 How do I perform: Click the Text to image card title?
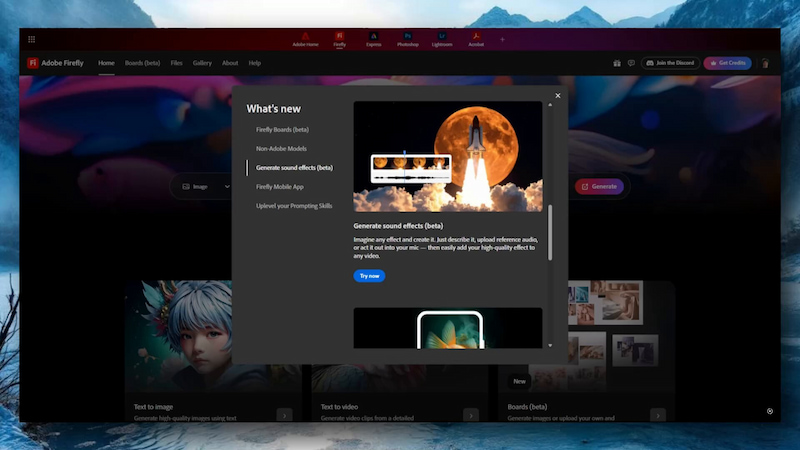coord(153,407)
